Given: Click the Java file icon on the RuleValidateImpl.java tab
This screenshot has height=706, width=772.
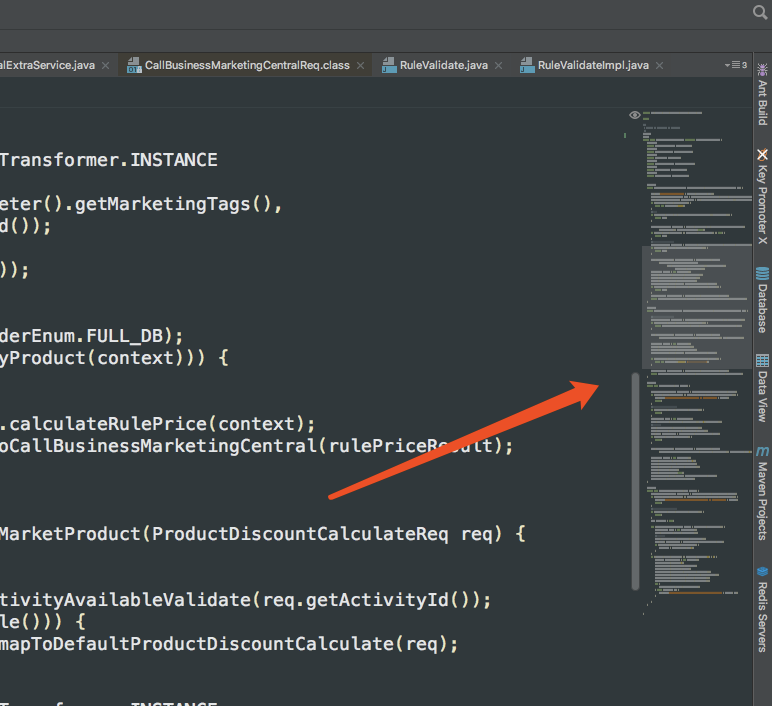Looking at the screenshot, I should [x=527, y=65].
